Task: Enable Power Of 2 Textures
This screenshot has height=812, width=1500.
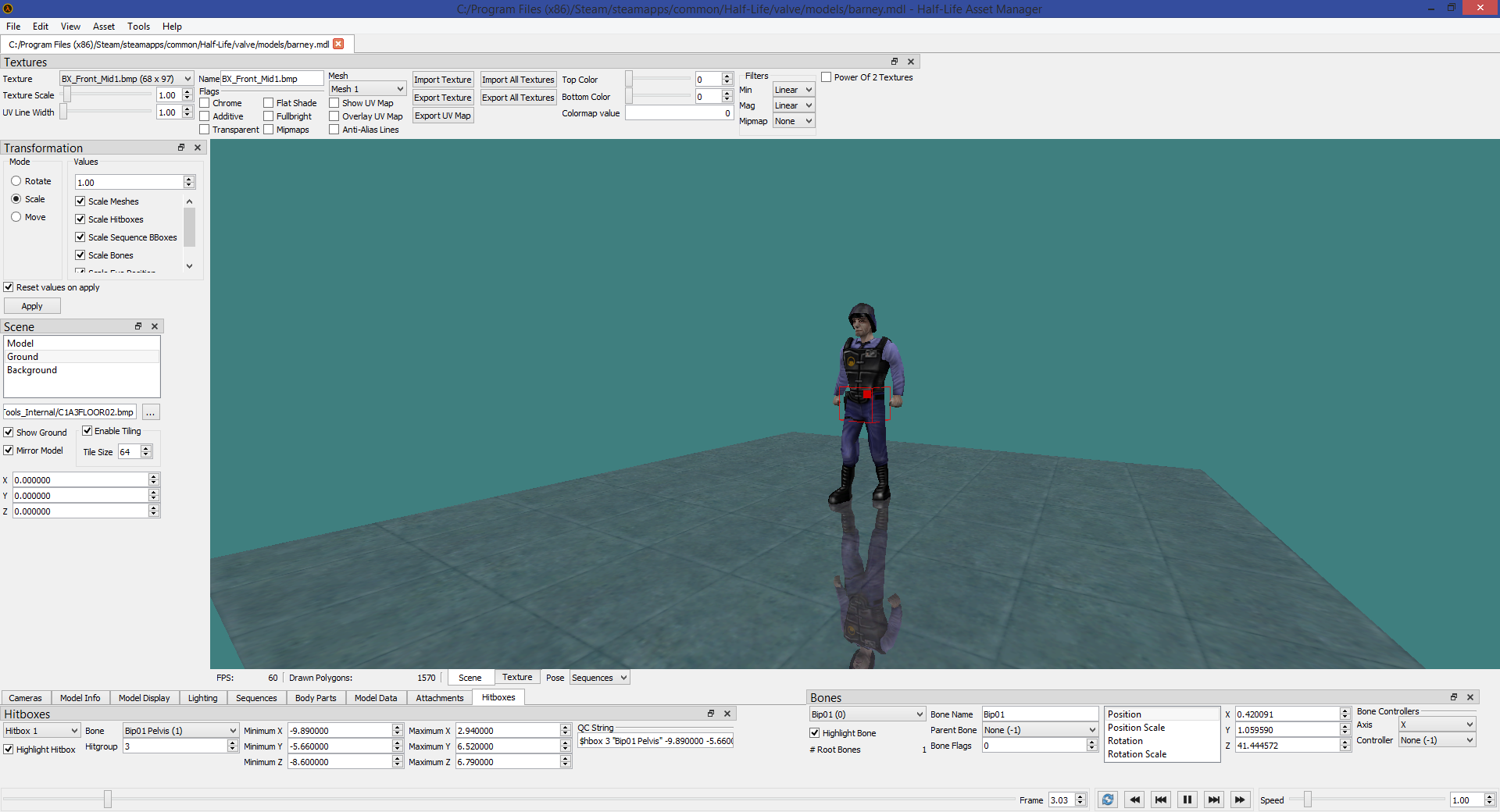Action: (x=827, y=77)
